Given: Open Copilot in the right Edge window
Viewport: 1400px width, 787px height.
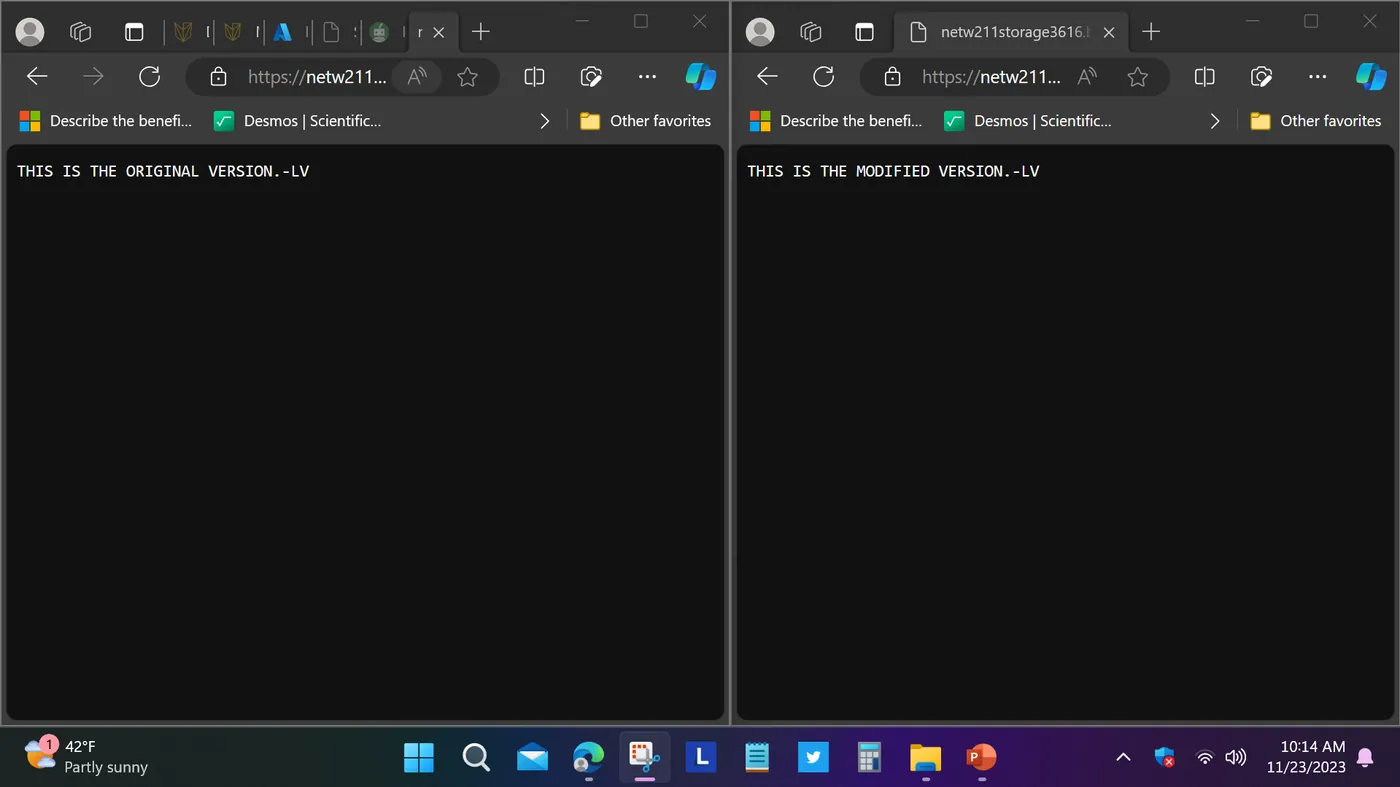Looking at the screenshot, I should pos(1371,76).
